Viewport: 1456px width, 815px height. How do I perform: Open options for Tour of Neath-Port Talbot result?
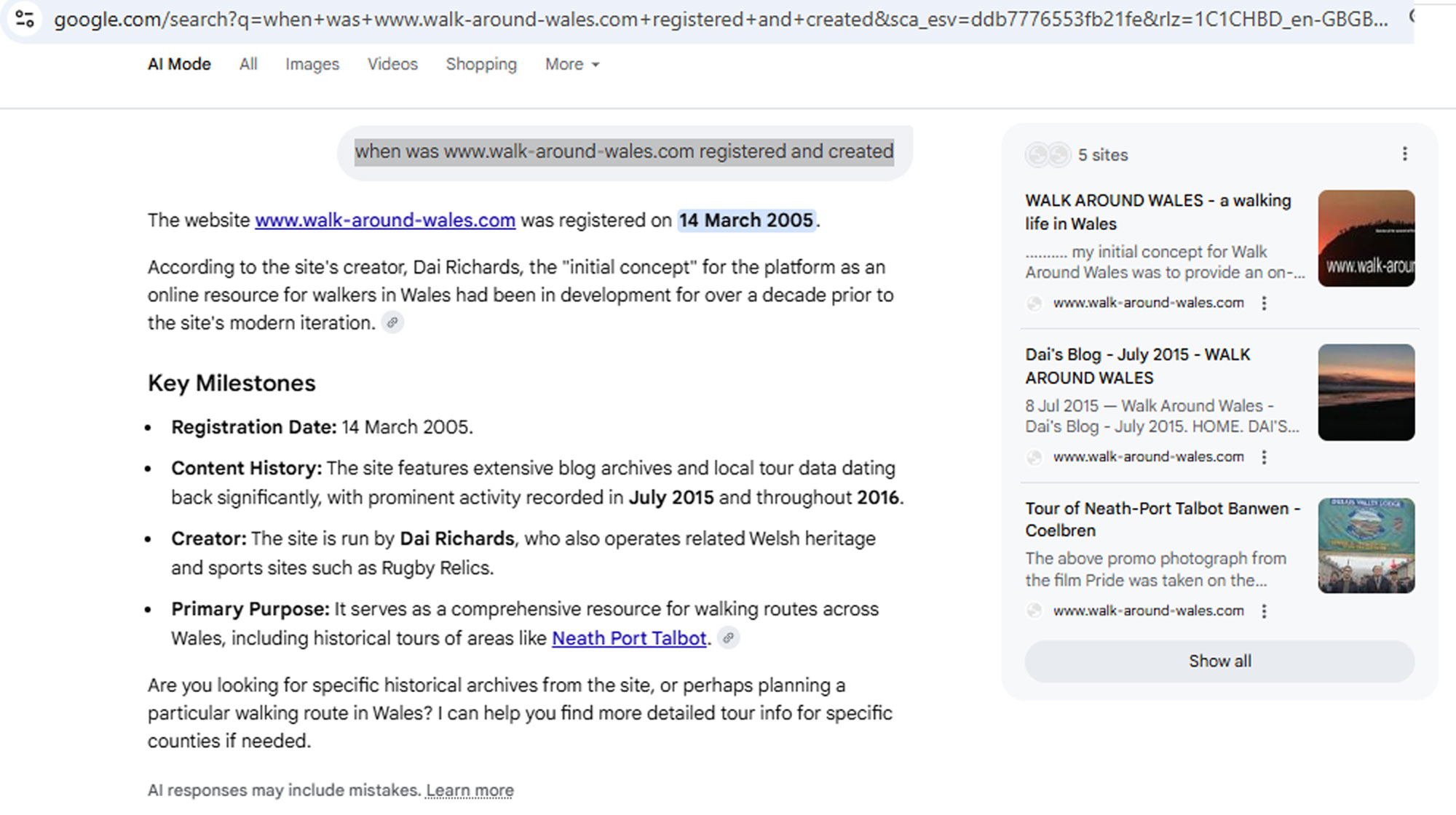point(1265,611)
